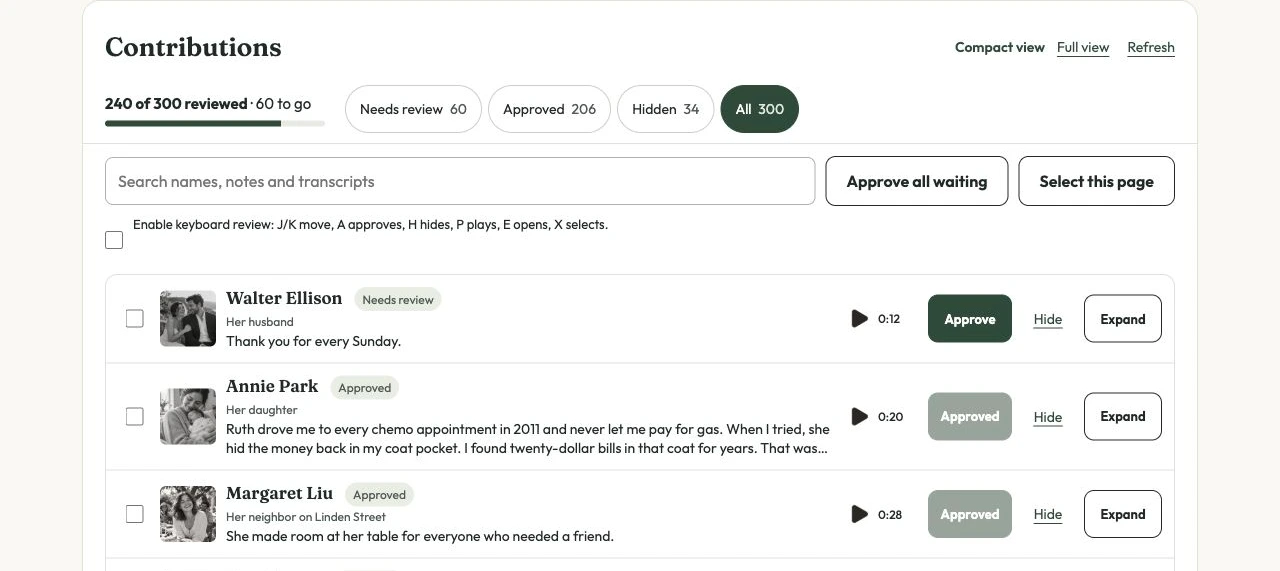Click the Walter Ellison name
The height and width of the screenshot is (571, 1280).
[284, 298]
